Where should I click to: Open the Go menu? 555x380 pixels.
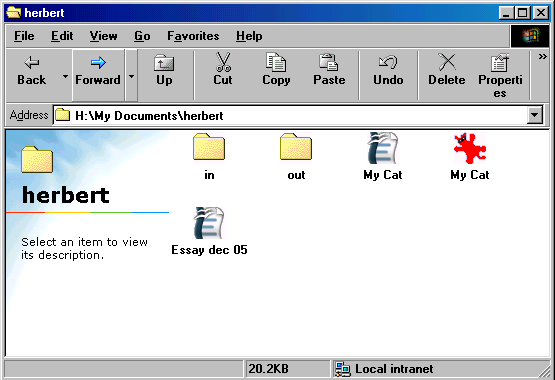point(142,36)
